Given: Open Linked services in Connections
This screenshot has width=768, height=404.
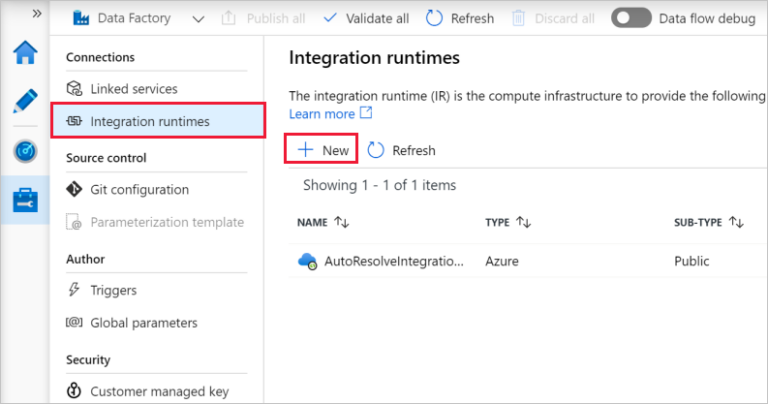Looking at the screenshot, I should (x=133, y=89).
